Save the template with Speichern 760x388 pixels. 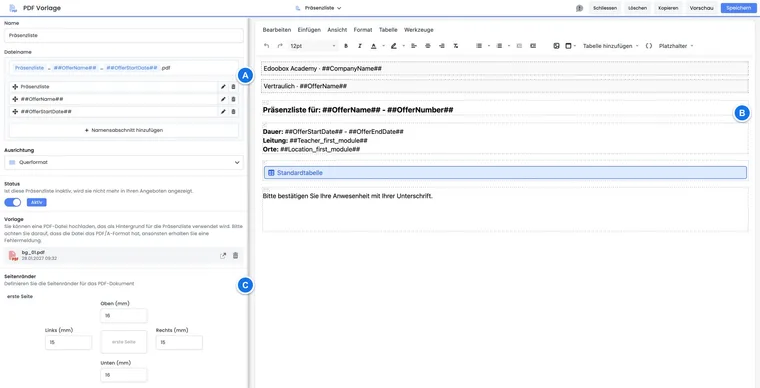click(739, 8)
